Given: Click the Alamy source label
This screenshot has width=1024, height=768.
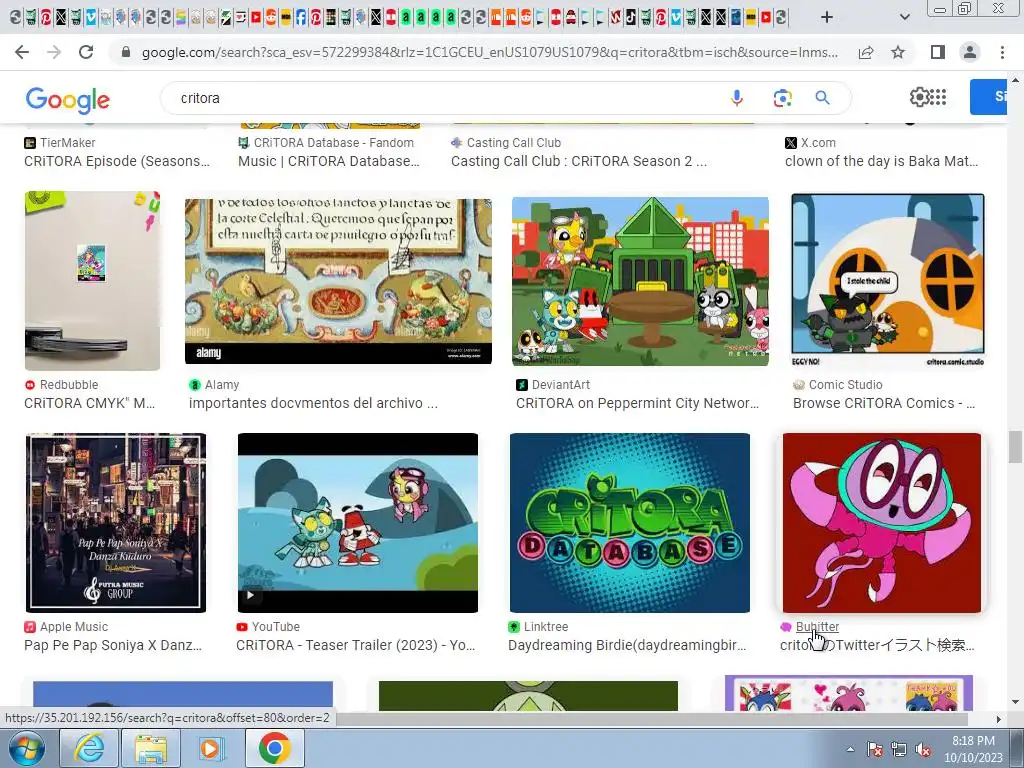Looking at the screenshot, I should [x=222, y=385].
